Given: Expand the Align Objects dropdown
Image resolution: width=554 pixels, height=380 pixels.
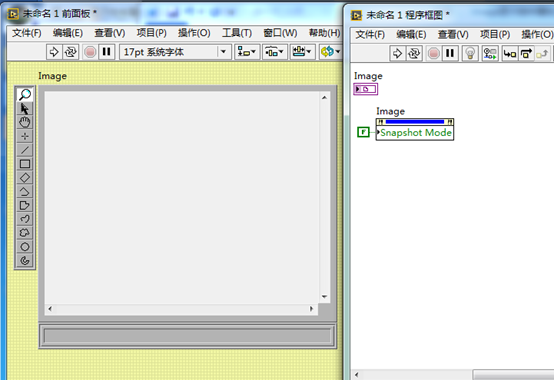Looking at the screenshot, I should tap(247, 52).
